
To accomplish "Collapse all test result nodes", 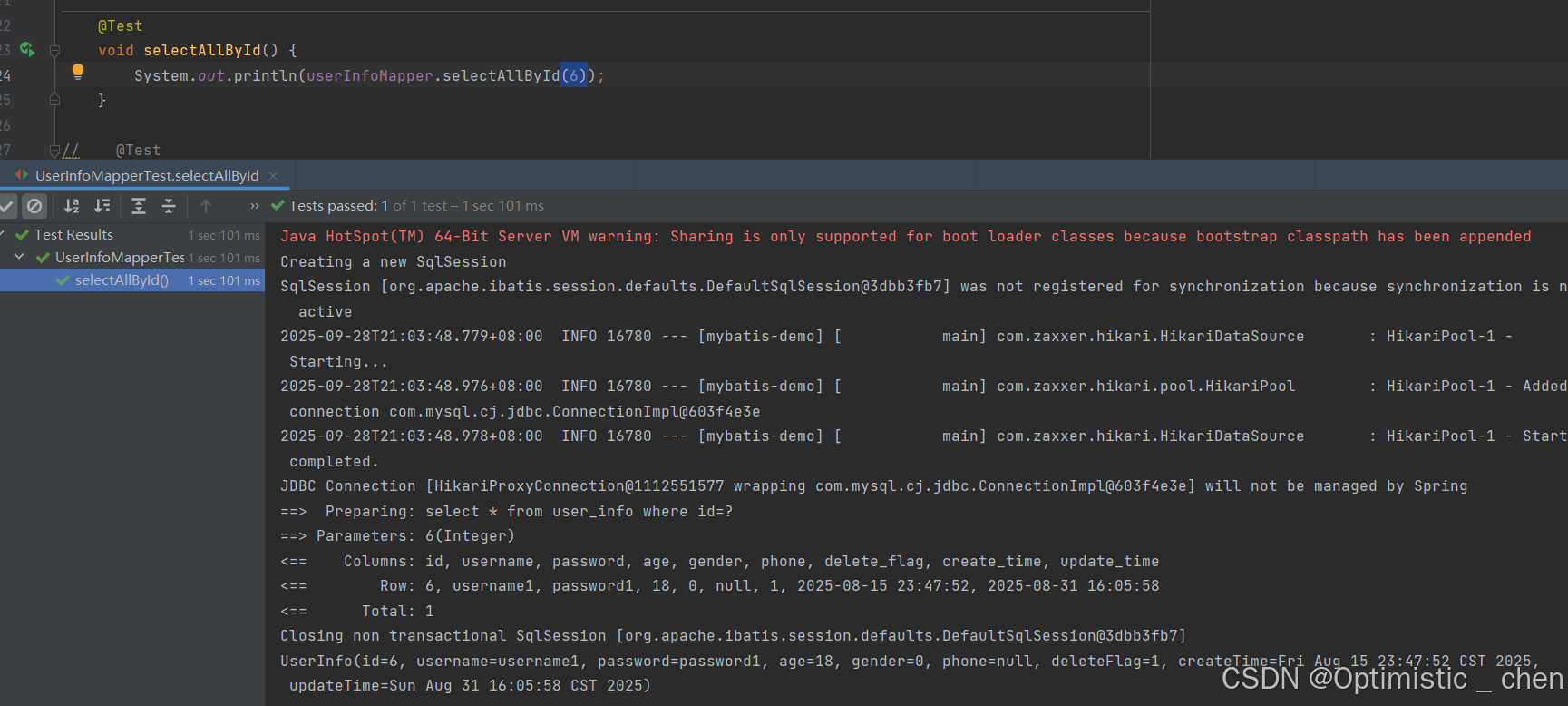I will click(169, 206).
